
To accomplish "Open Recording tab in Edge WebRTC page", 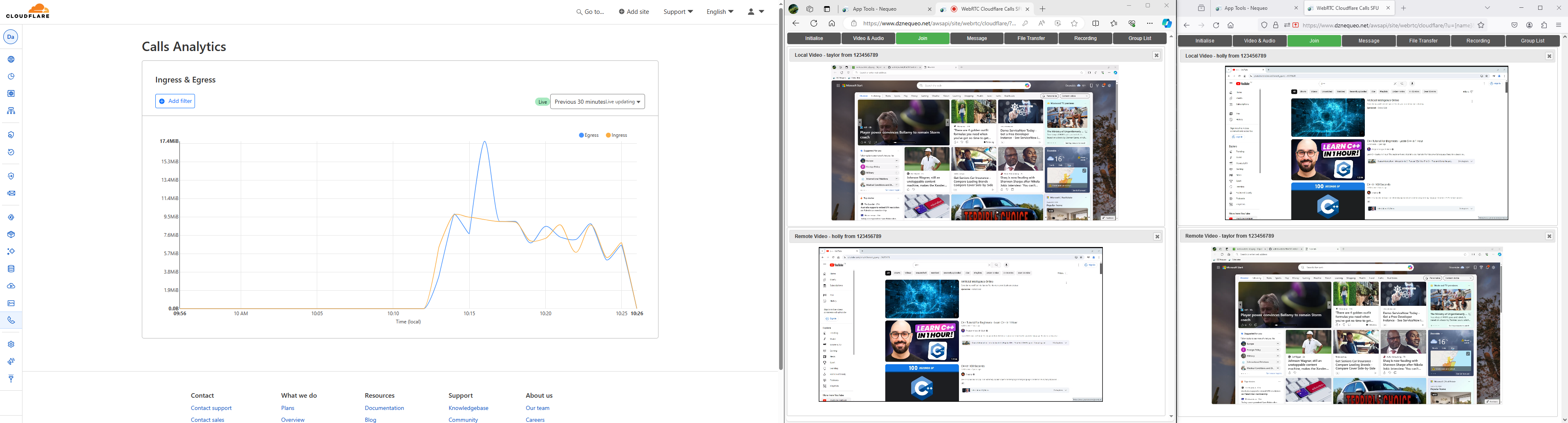I will point(1085,38).
